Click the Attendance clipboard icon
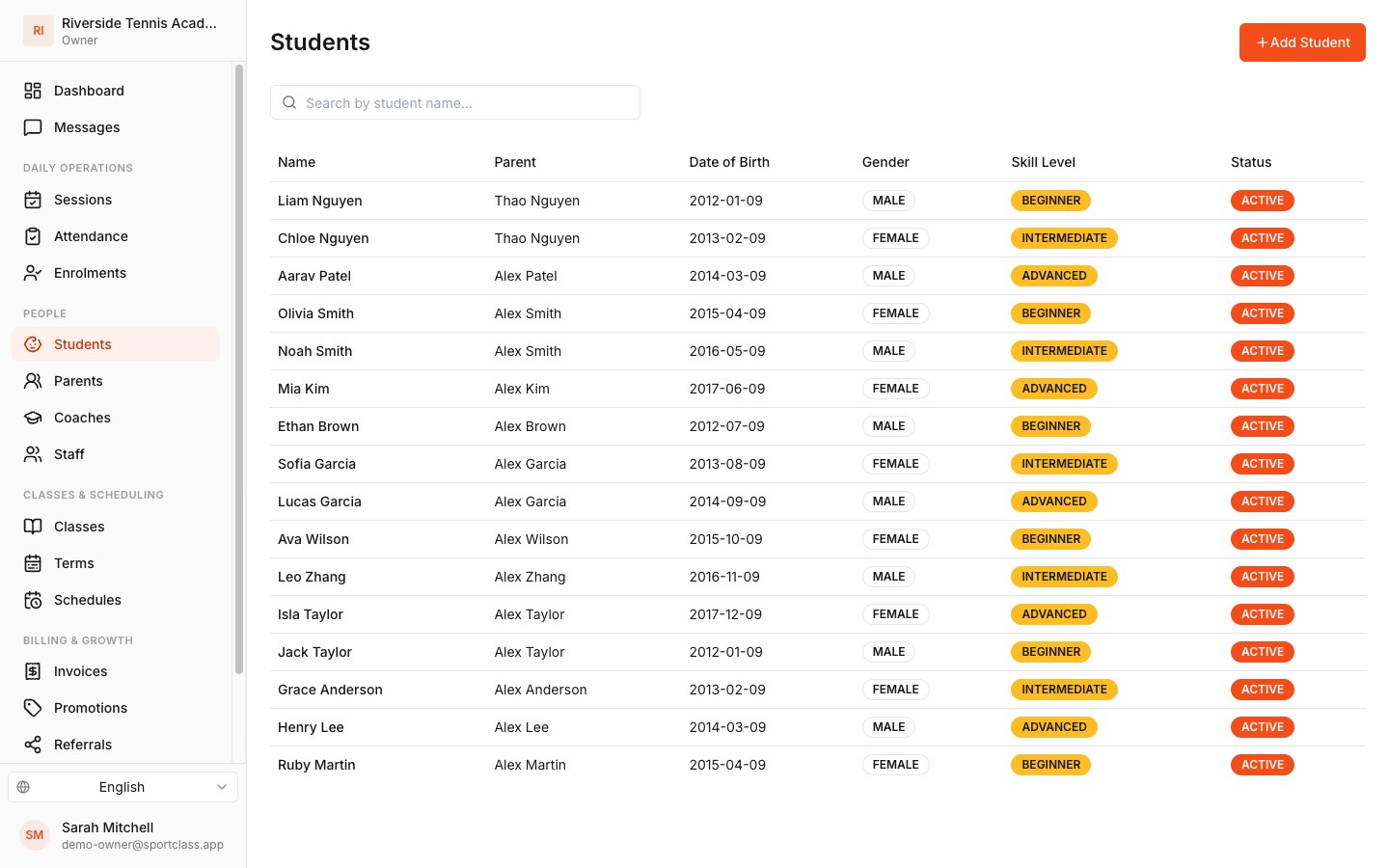Image resolution: width=1389 pixels, height=868 pixels. 33,236
